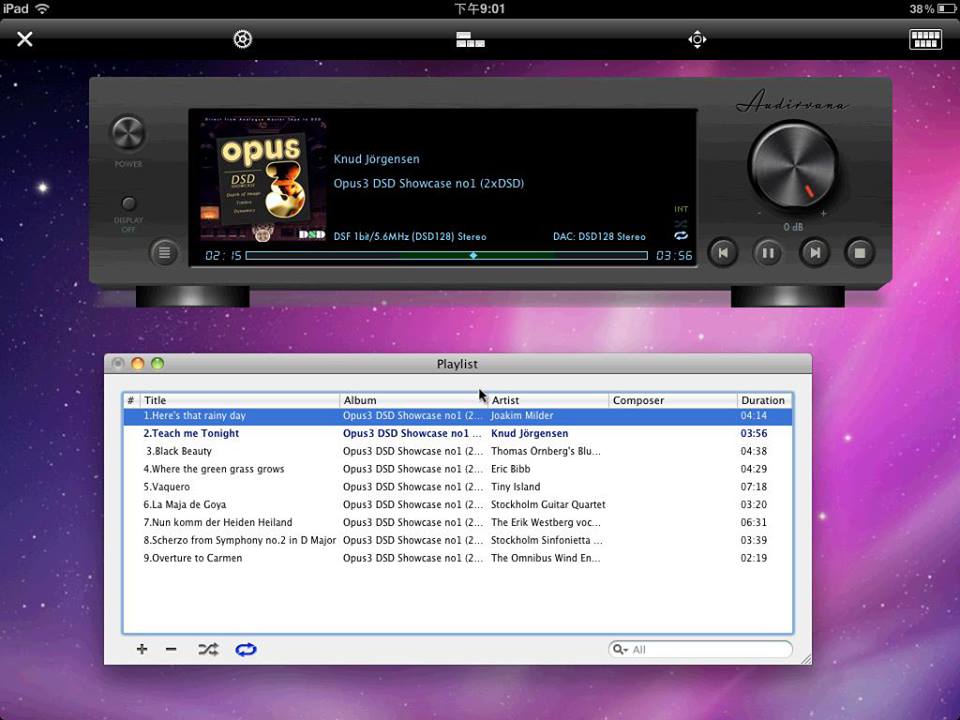Viewport: 960px width, 720px height.
Task: Click duration 02:19 in the playlist
Action: (x=754, y=558)
